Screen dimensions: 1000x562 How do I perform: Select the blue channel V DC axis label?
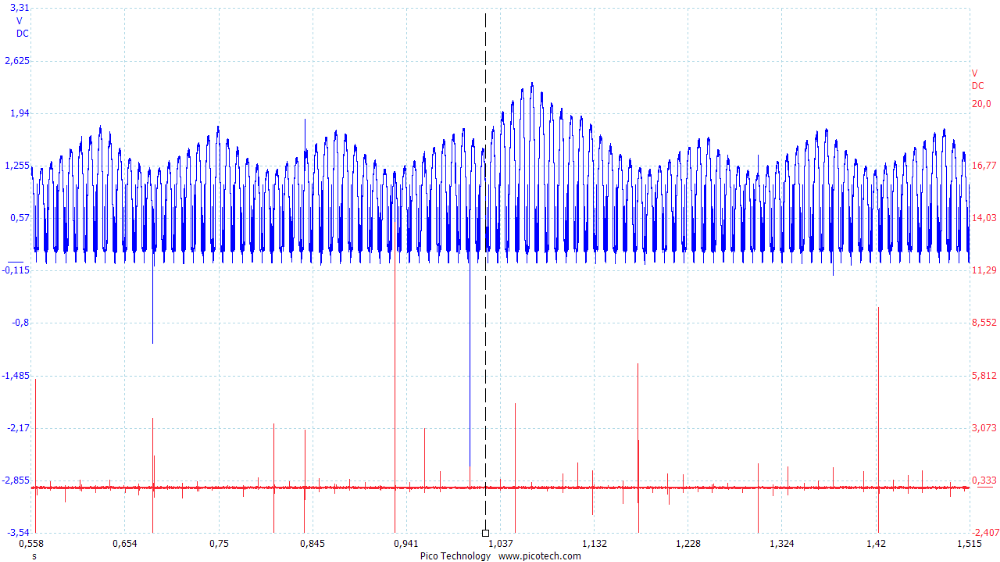pyautogui.click(x=22, y=27)
